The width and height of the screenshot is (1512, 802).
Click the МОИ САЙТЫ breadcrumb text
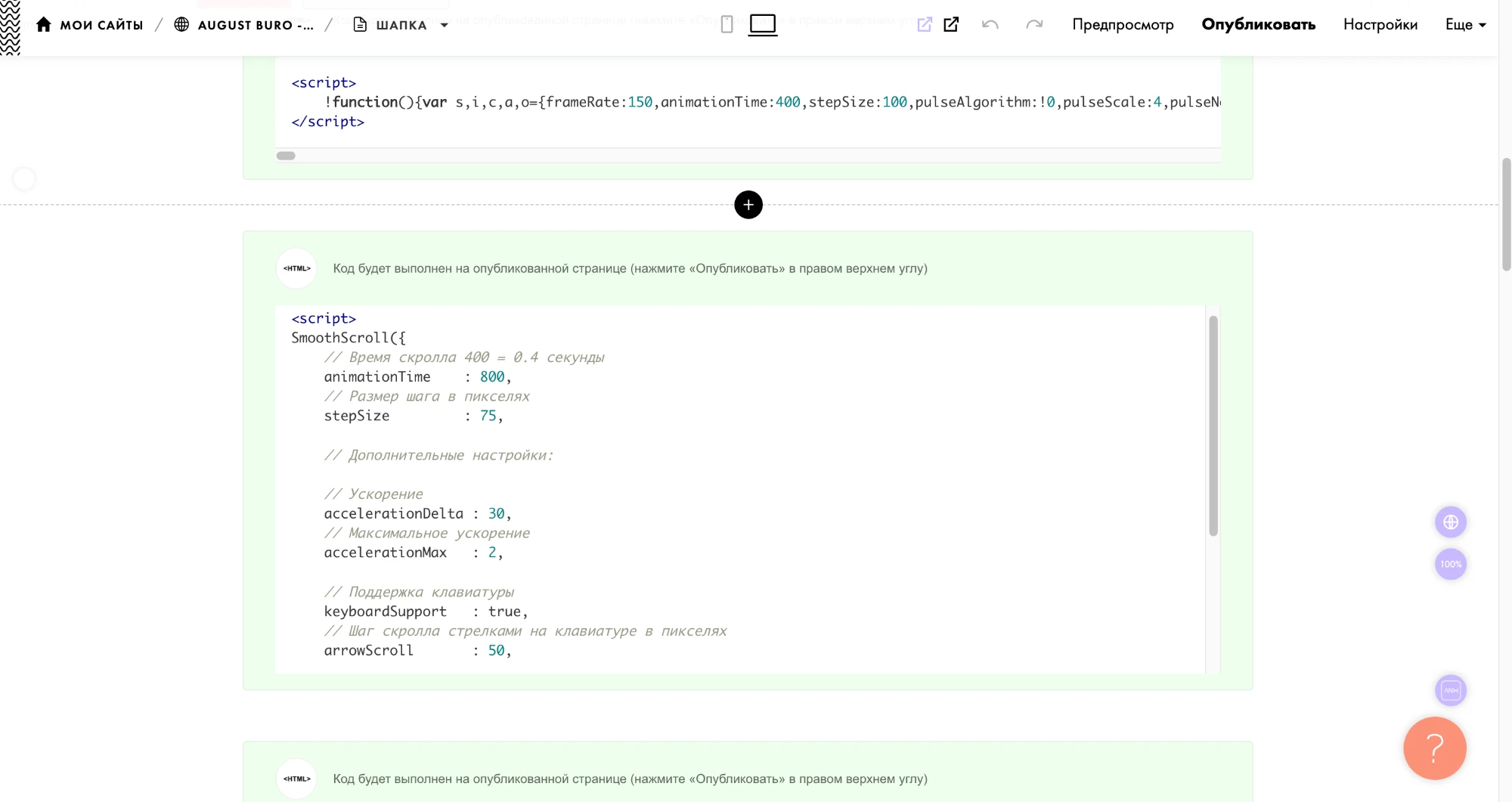[101, 25]
